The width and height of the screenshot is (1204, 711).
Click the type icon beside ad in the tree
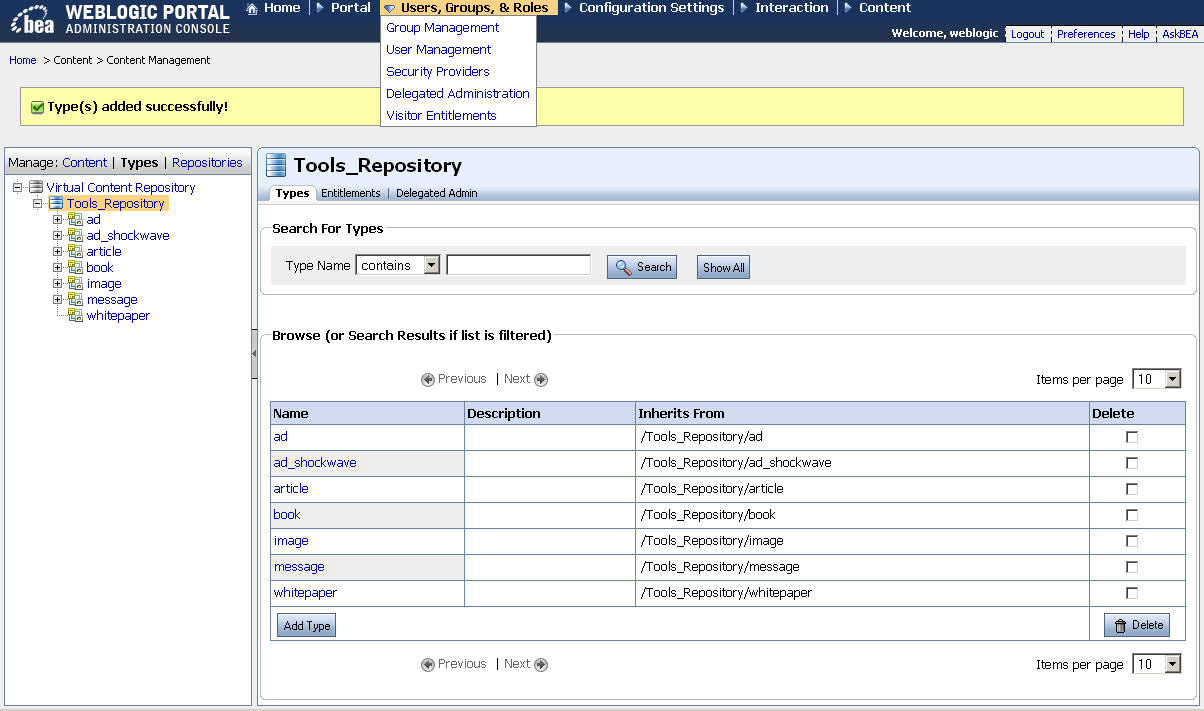(75, 219)
